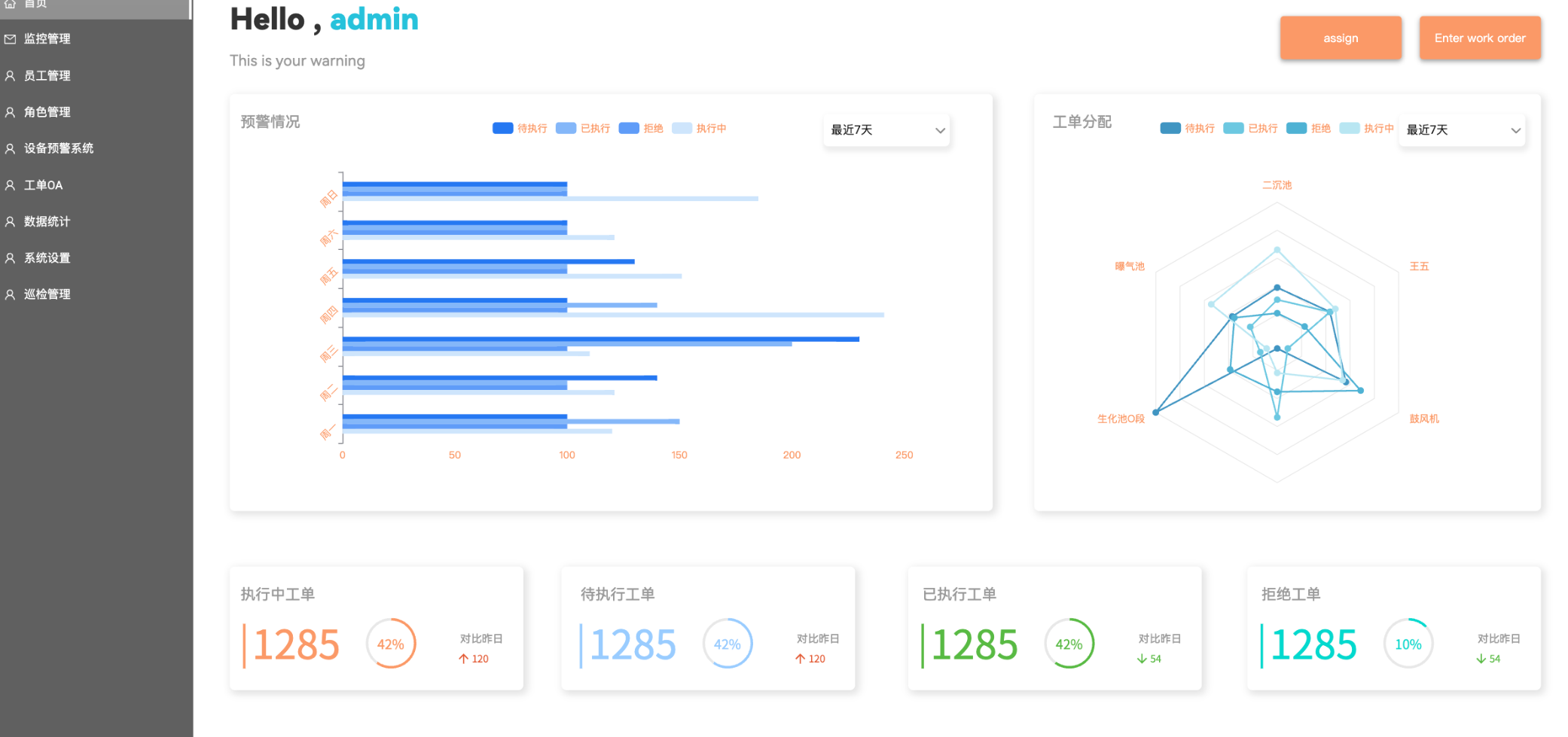Toggle 执行中 series in 预警情况 bar chart legend

point(699,129)
